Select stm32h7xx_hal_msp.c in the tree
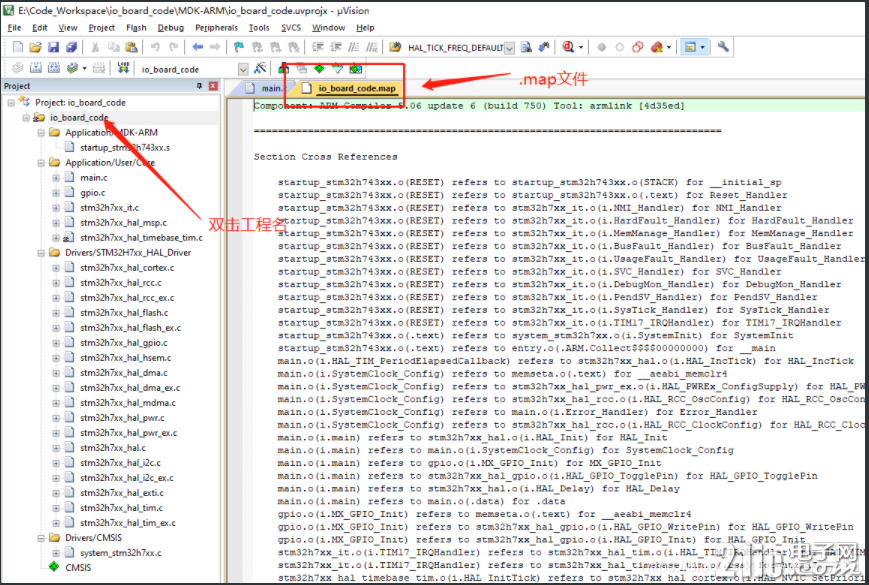 (123, 223)
